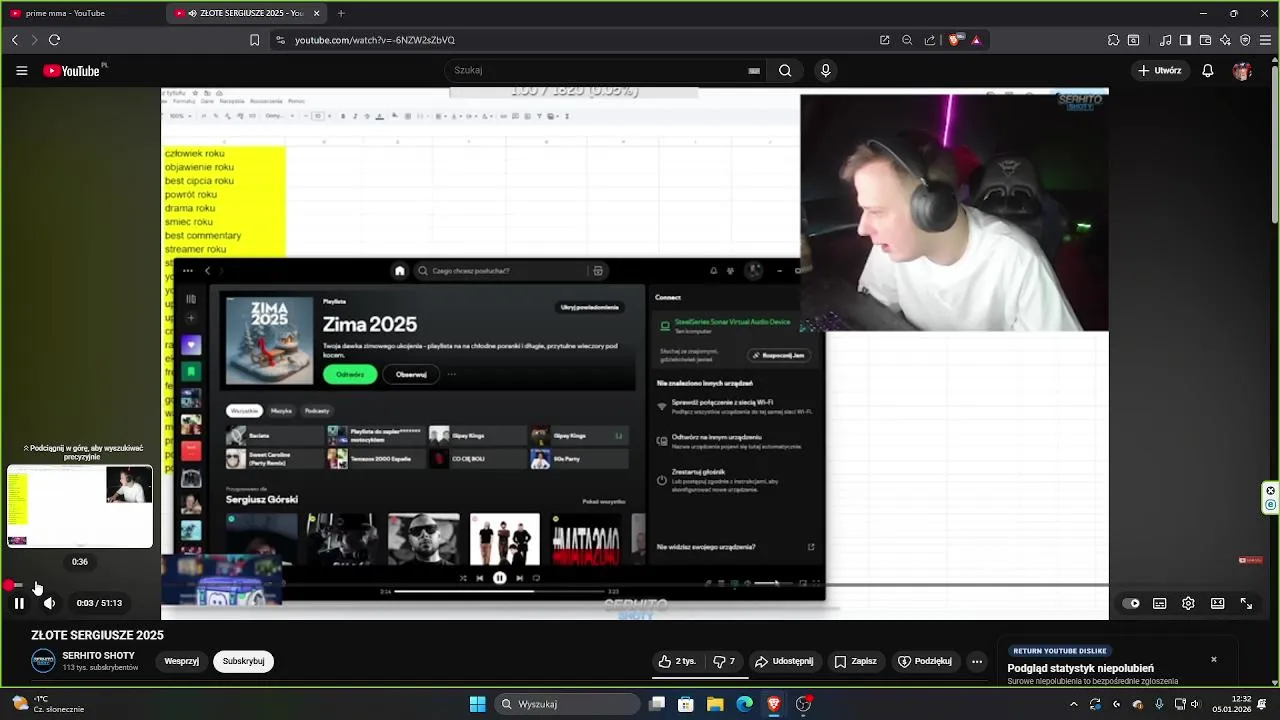
Task: Click the YouTube search magnifier button
Action: (x=785, y=71)
